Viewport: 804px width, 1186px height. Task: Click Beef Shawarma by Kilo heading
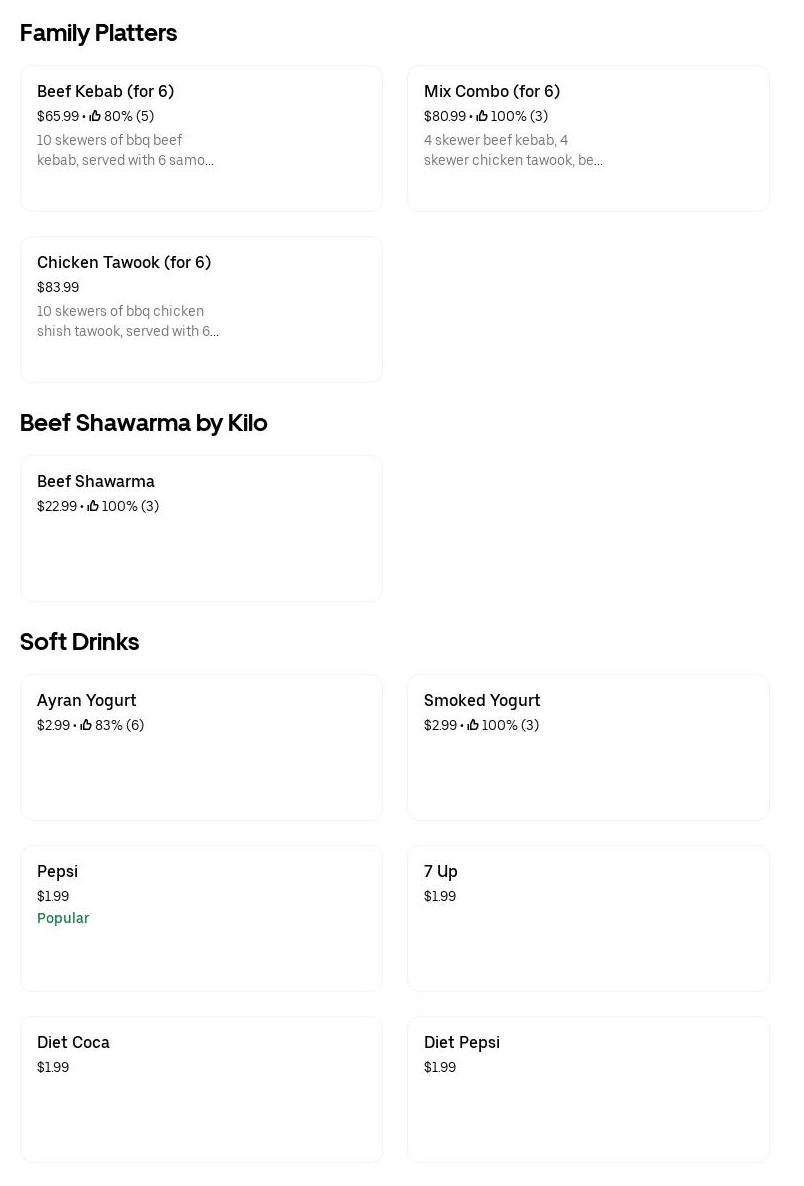(143, 423)
